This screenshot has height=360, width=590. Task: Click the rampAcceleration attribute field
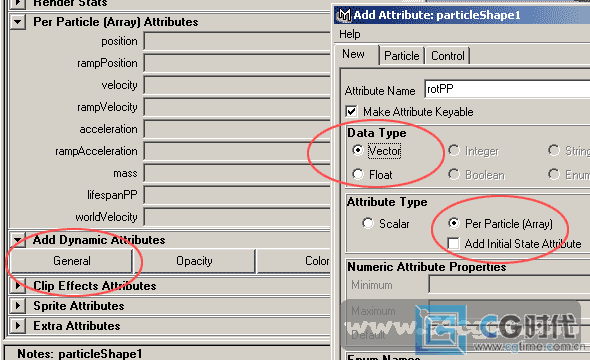click(237, 151)
